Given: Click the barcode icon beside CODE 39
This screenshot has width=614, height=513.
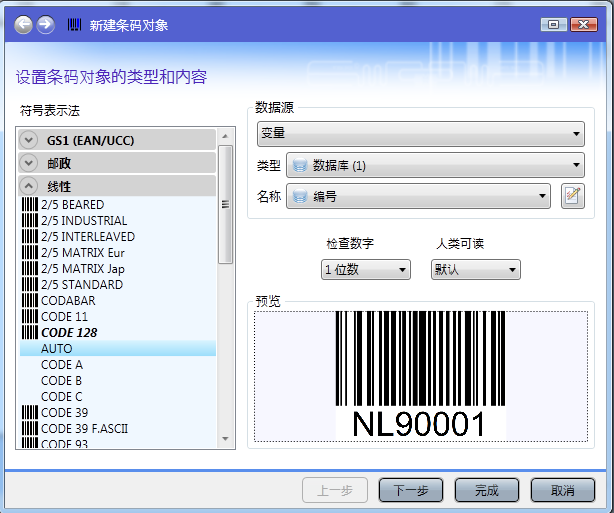Looking at the screenshot, I should 30,412.
